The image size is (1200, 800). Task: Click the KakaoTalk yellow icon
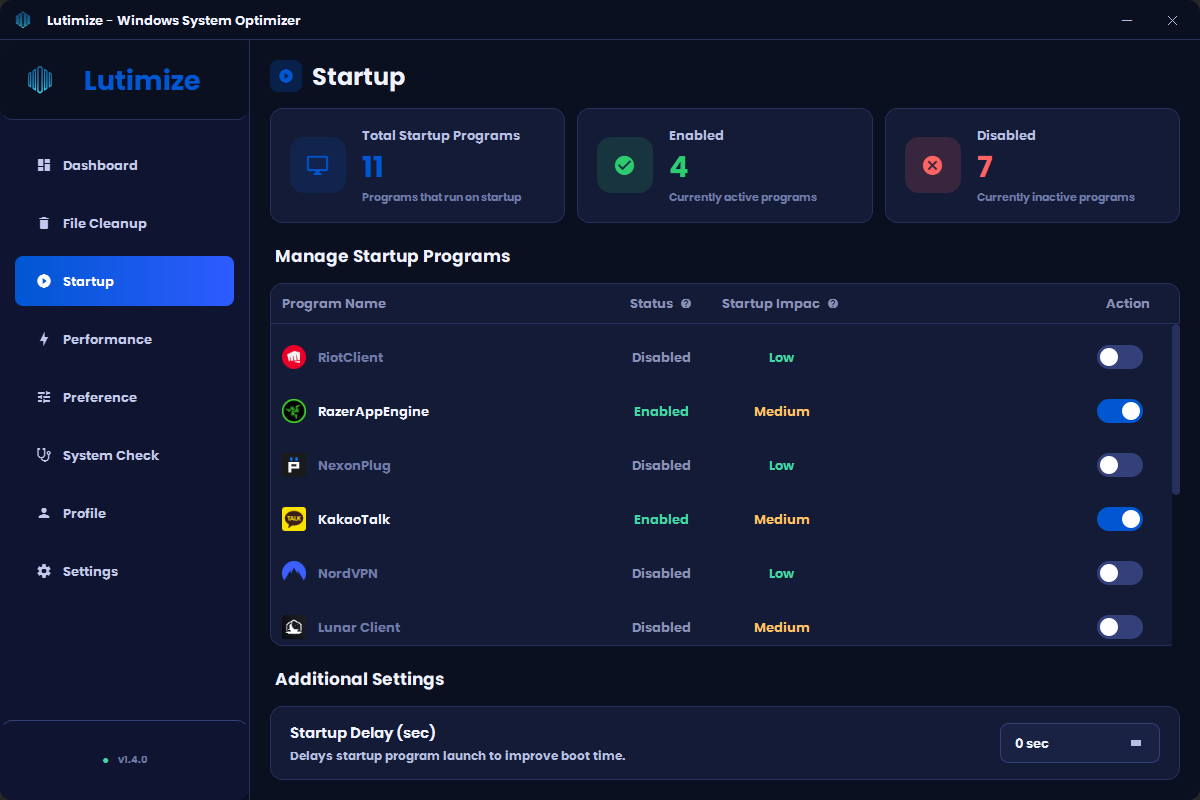294,519
